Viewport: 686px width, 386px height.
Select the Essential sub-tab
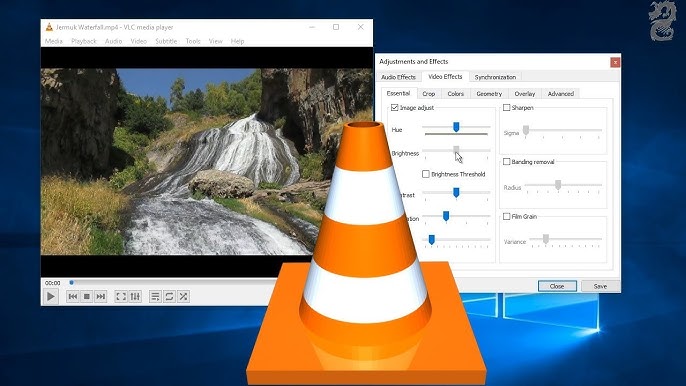click(398, 93)
